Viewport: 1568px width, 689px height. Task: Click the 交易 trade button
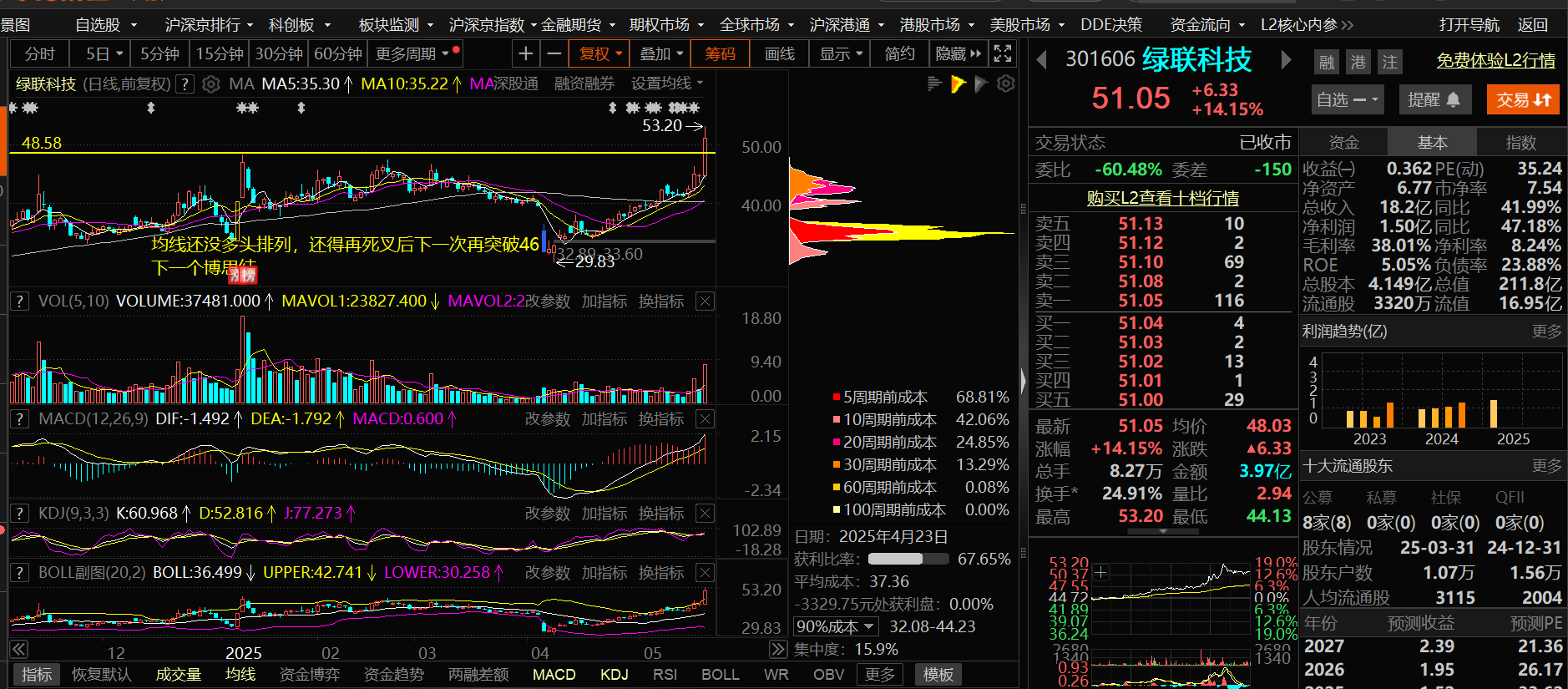pos(1524,100)
